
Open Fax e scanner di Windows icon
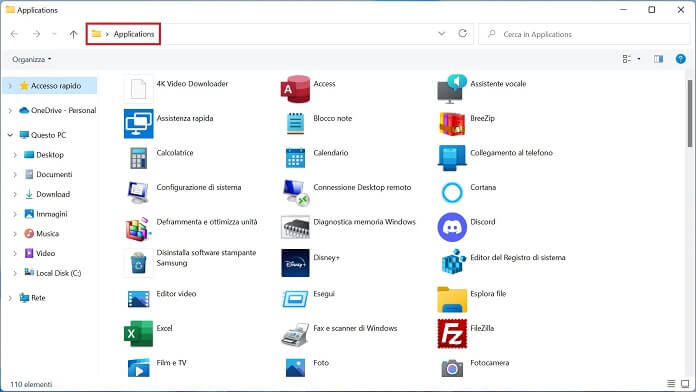pyautogui.click(x=295, y=335)
